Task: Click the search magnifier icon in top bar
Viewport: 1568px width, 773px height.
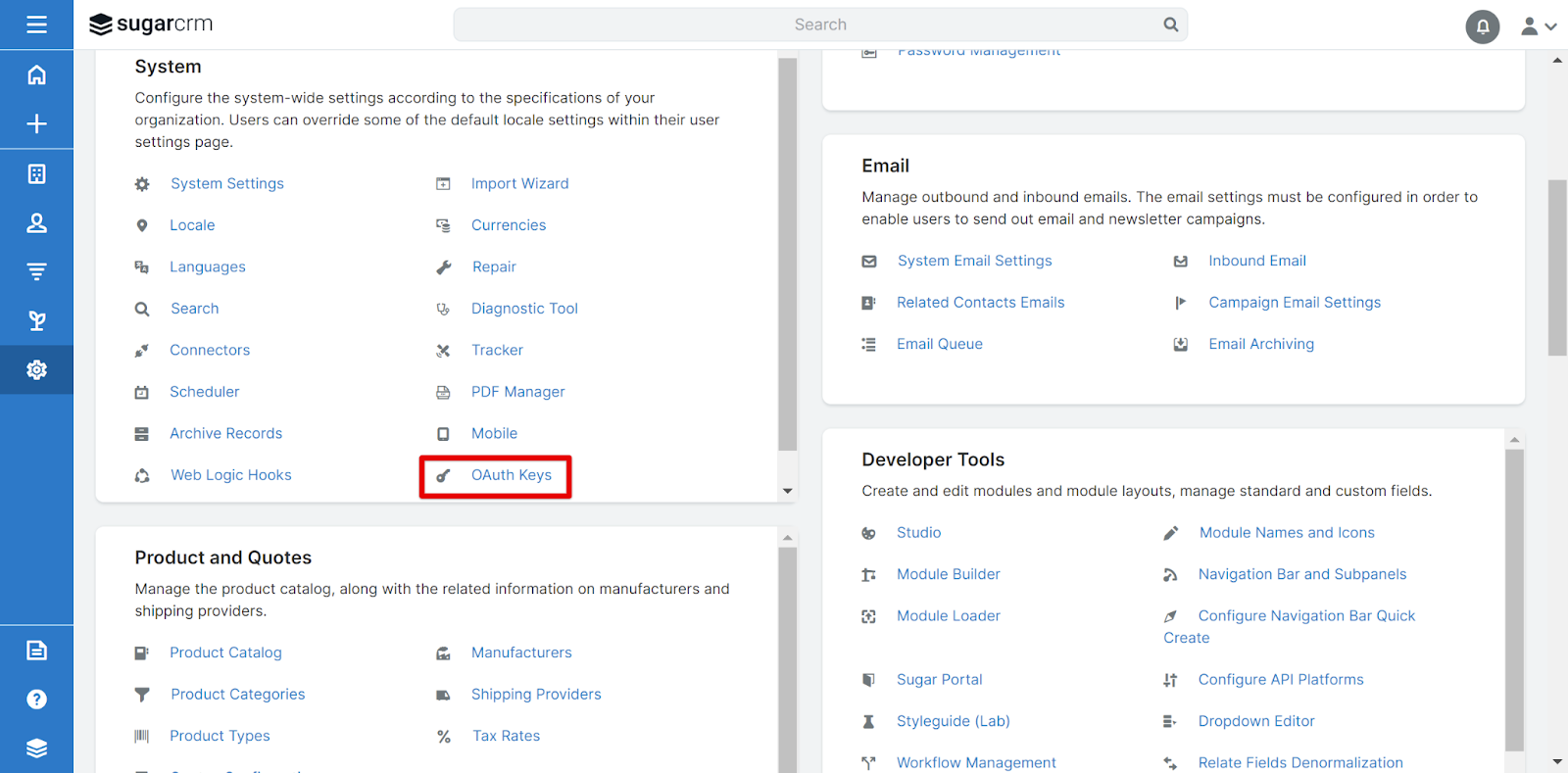Action: (x=1170, y=24)
